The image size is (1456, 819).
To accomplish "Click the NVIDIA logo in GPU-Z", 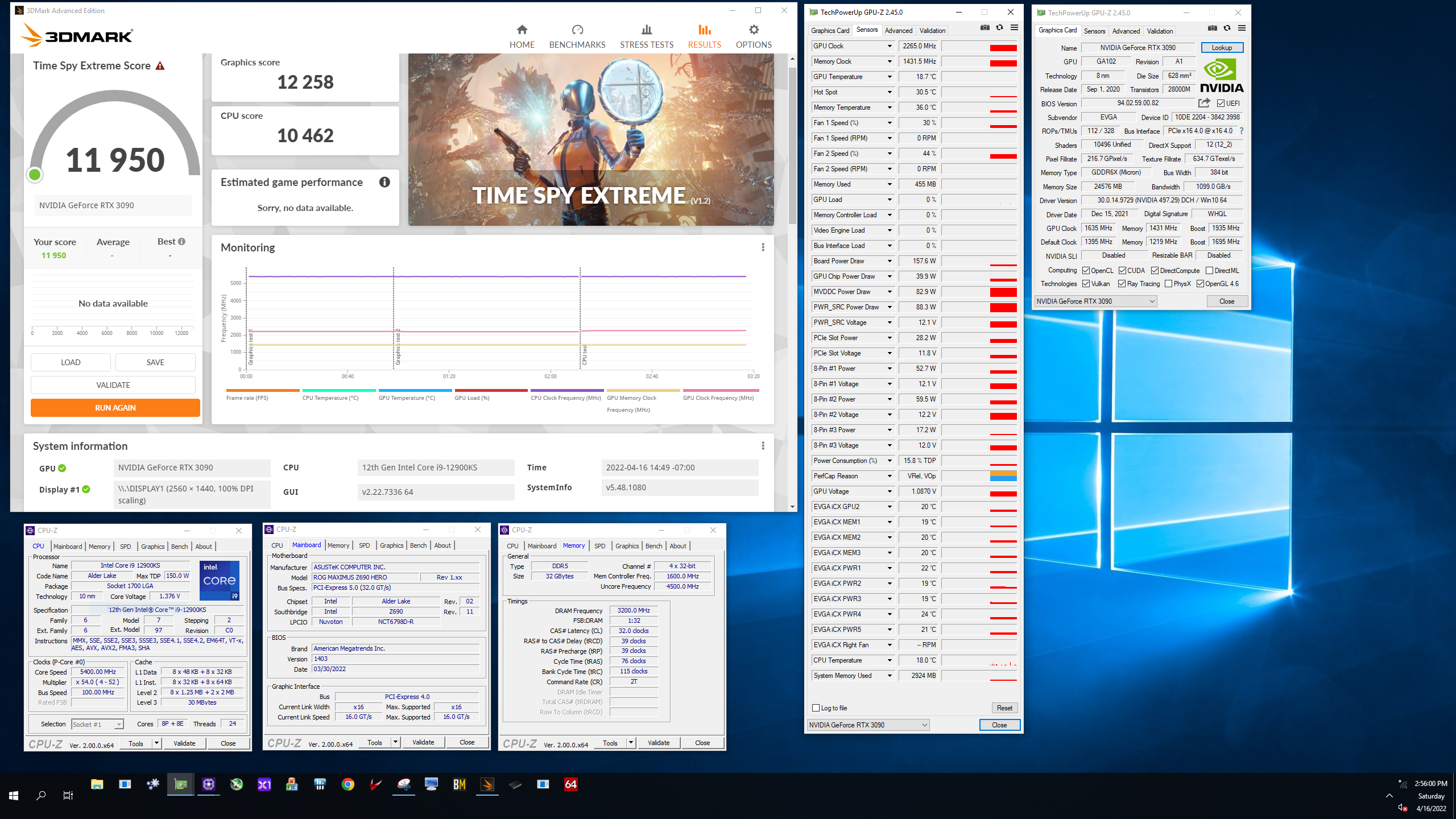I will [1222, 76].
